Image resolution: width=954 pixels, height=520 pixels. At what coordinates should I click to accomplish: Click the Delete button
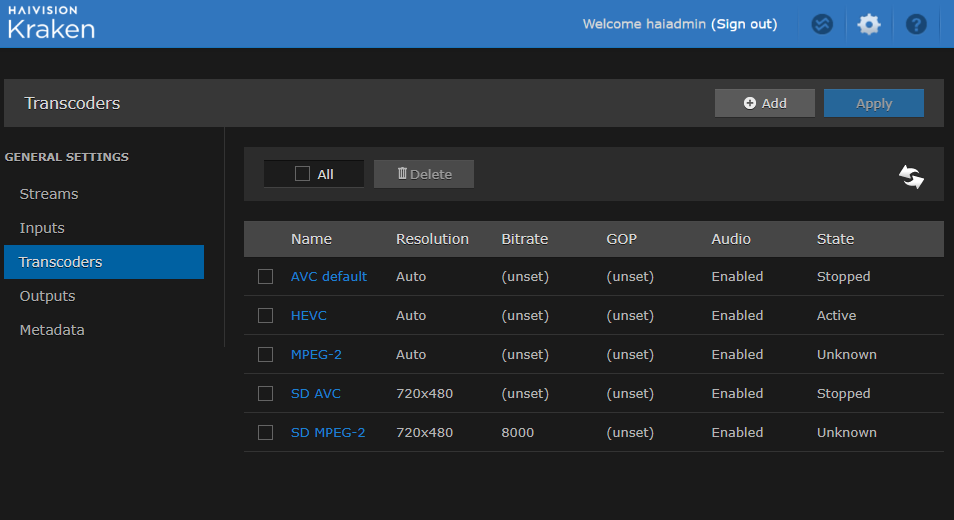tap(424, 174)
